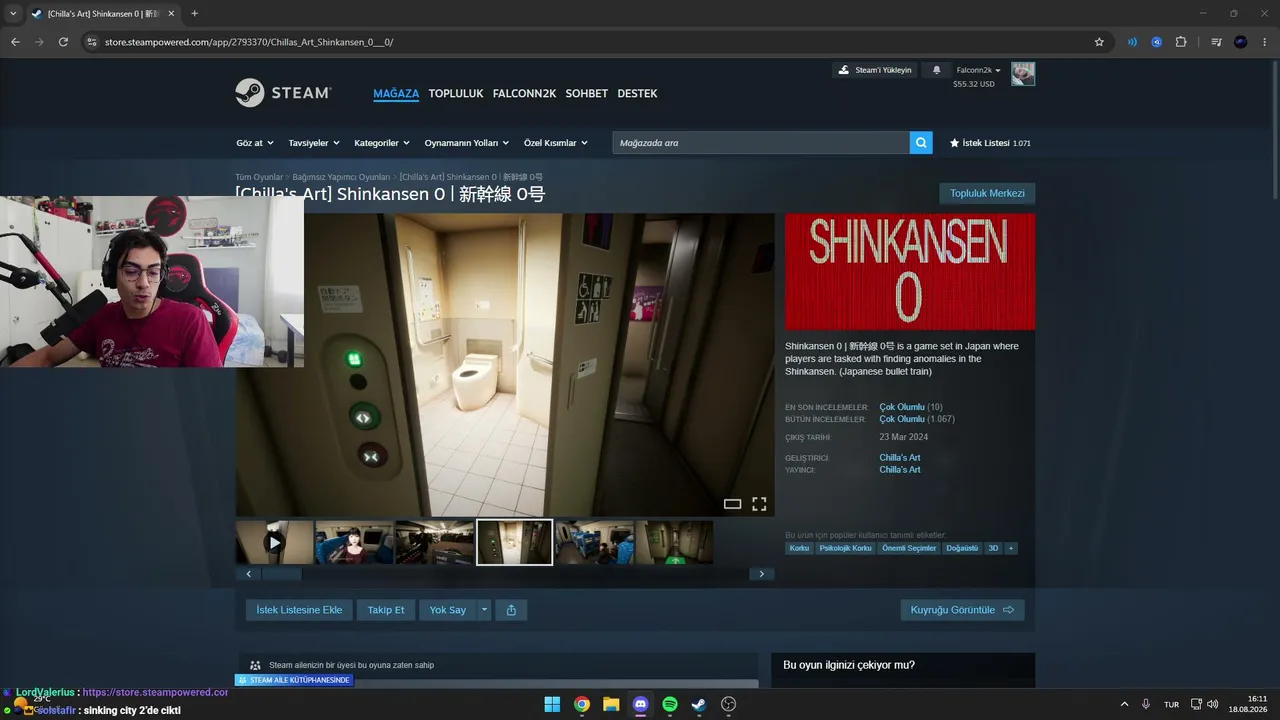The width and height of the screenshot is (1280, 720).
Task: Click İstek Listesine Ekle button
Action: coord(299,610)
